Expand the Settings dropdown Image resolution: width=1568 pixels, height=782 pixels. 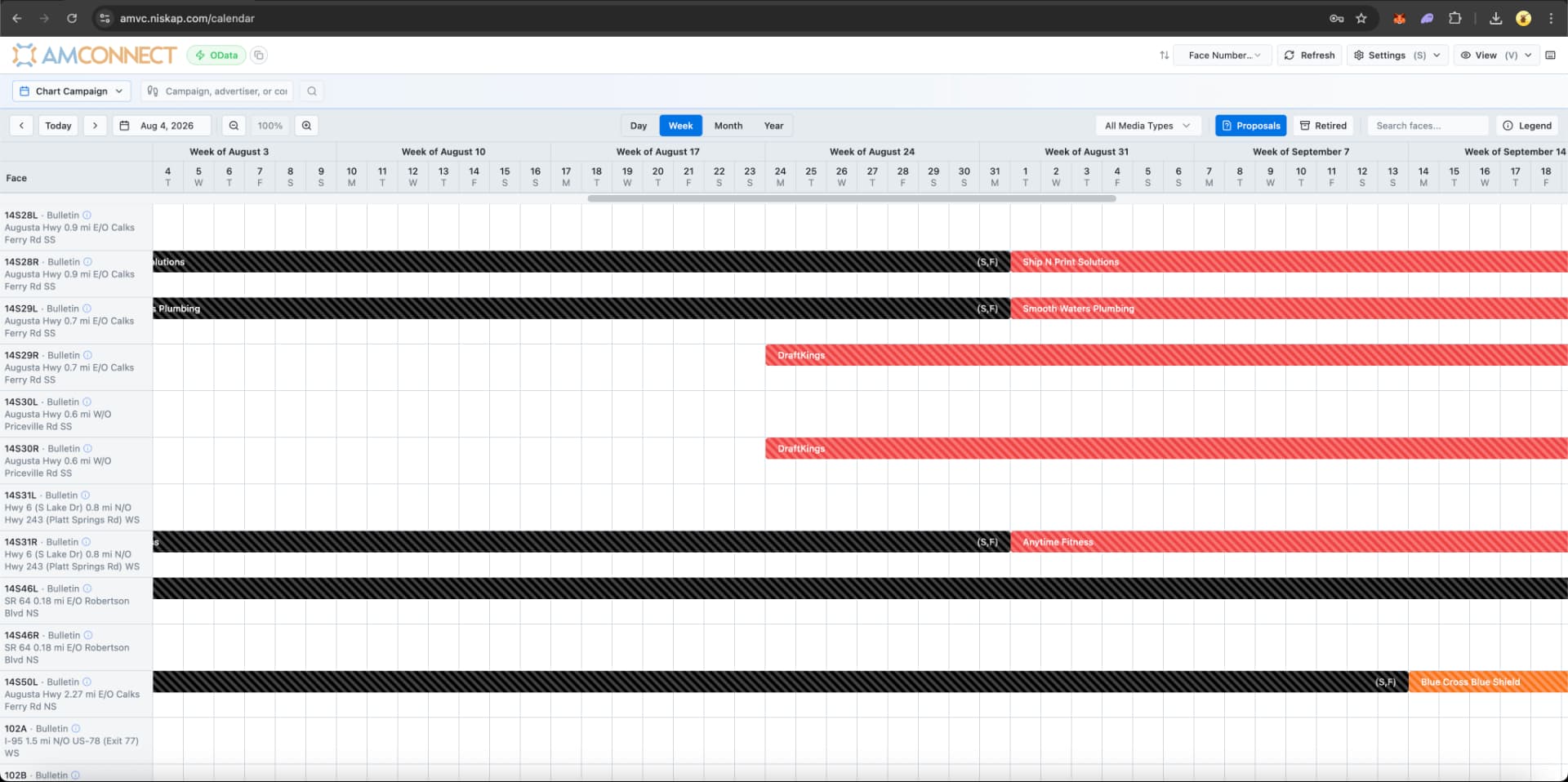pyautogui.click(x=1396, y=56)
